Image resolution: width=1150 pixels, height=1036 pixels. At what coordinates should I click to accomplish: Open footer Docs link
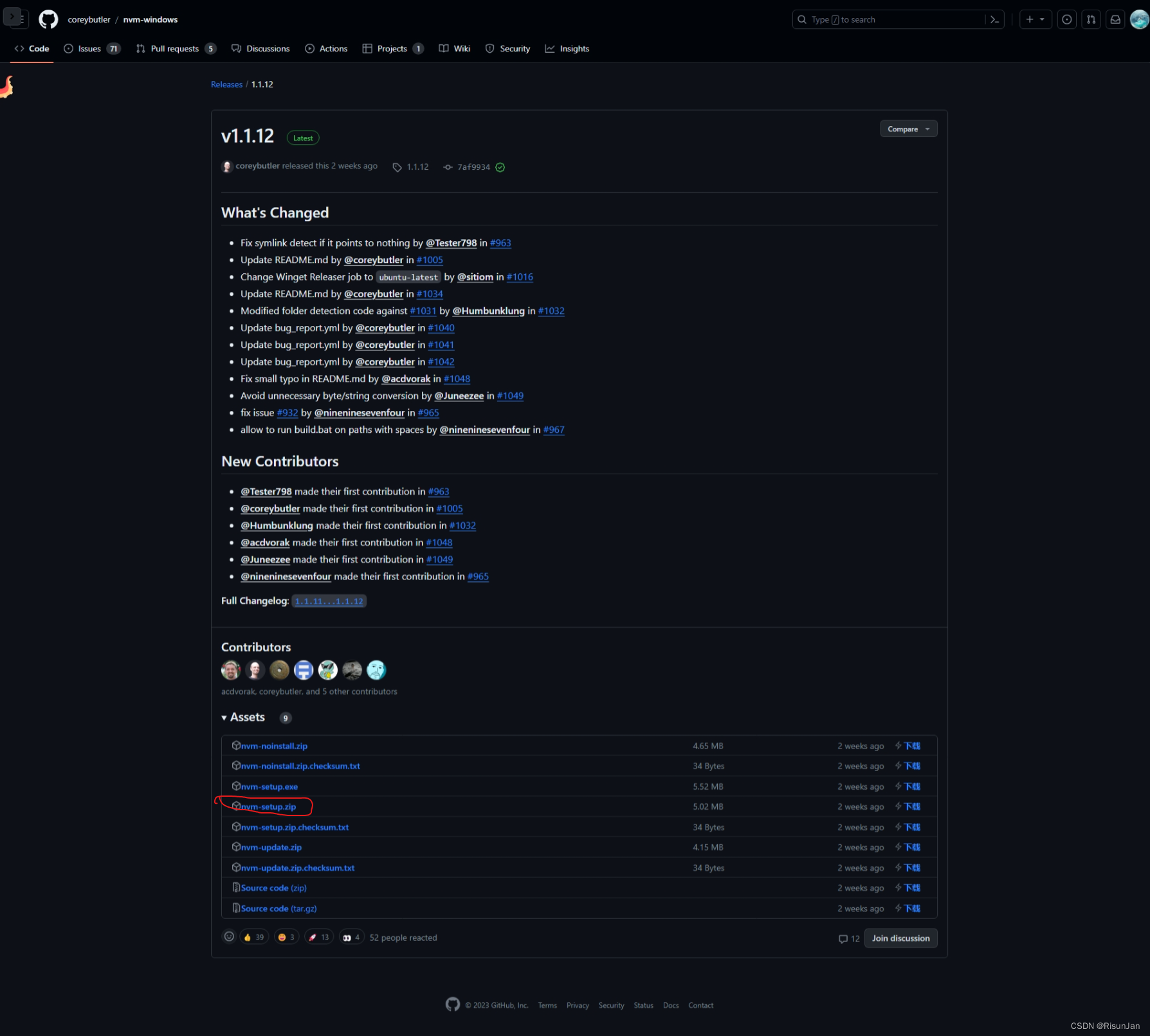click(x=671, y=1006)
